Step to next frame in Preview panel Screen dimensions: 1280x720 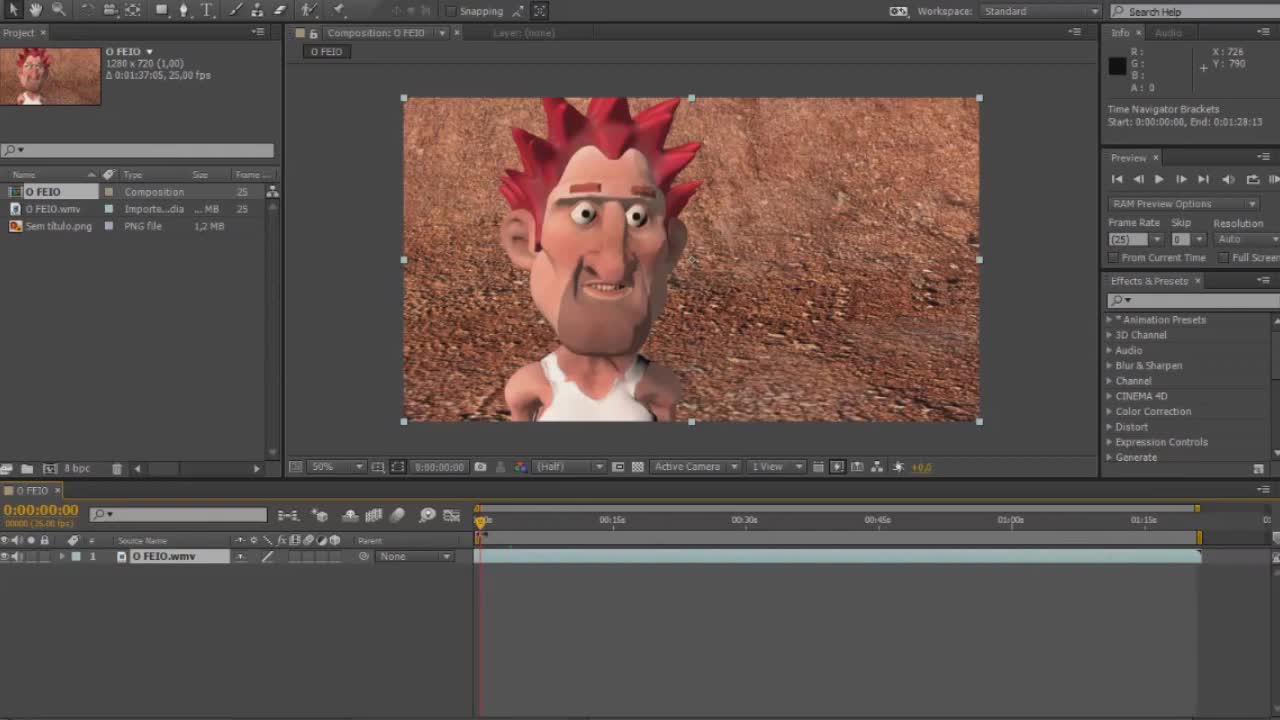tap(1181, 180)
